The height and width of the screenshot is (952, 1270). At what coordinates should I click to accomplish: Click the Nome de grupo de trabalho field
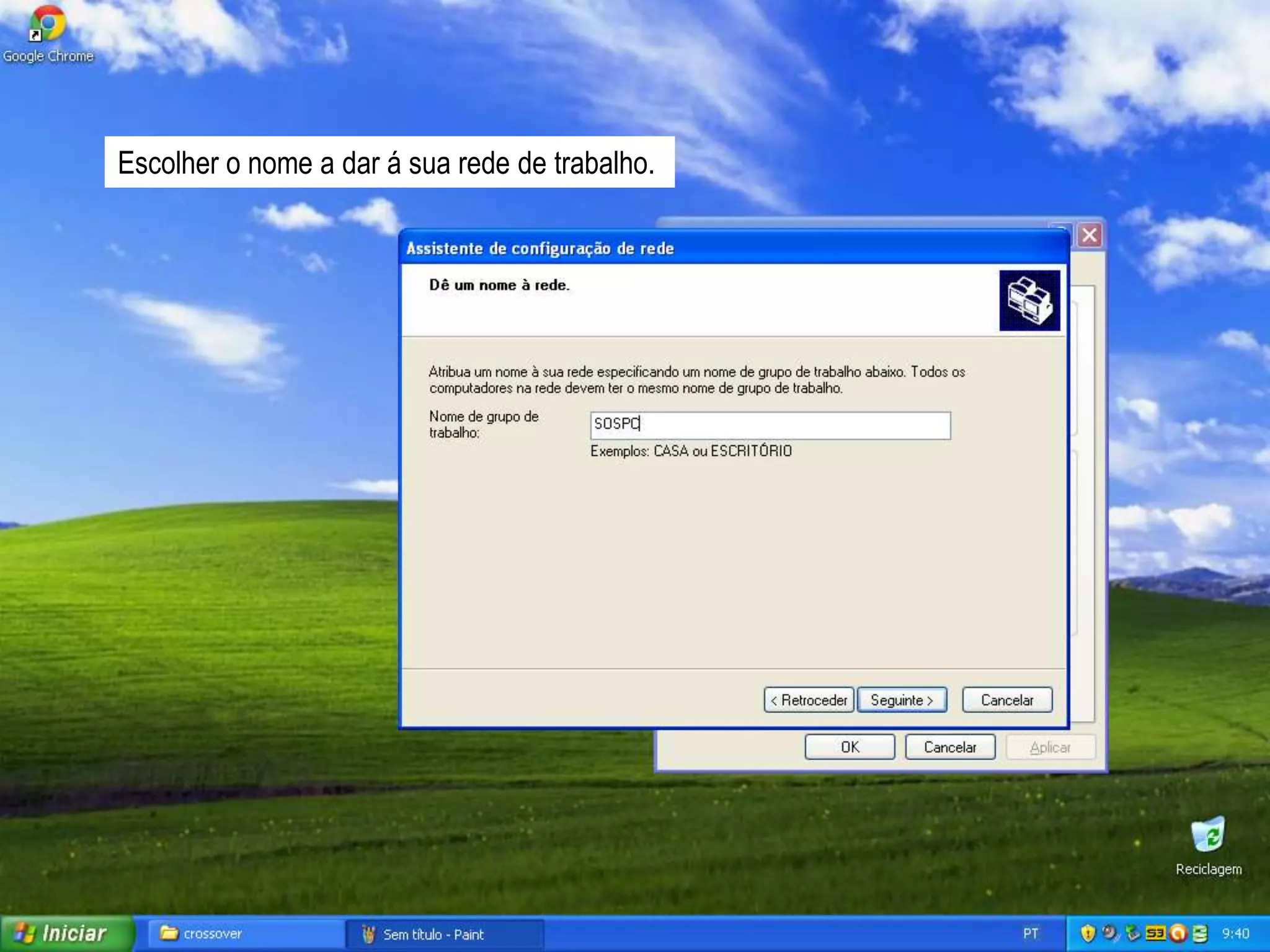(x=770, y=426)
